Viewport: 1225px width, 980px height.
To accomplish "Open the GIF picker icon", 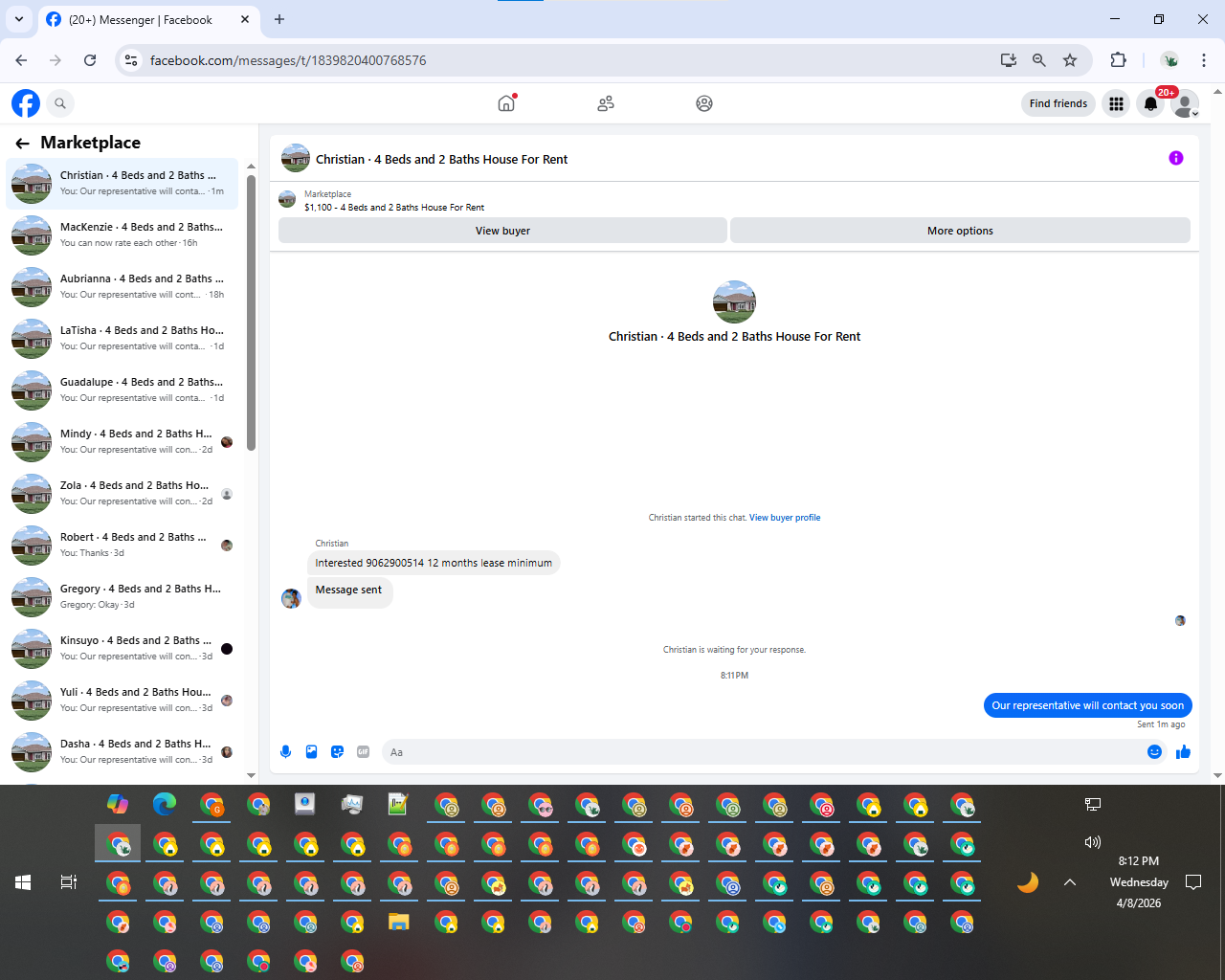I will 363,752.
